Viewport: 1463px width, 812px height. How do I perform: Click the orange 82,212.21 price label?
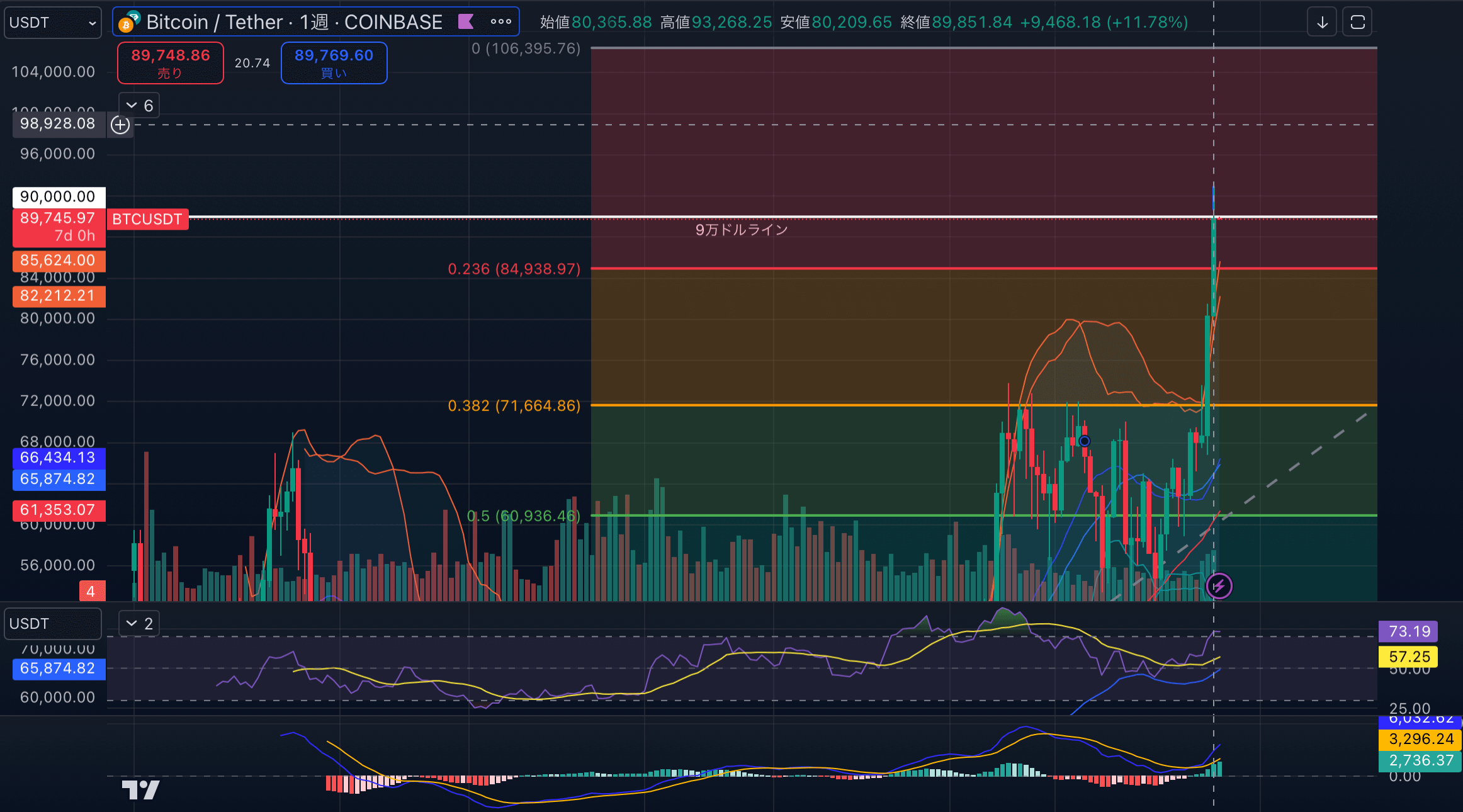point(59,296)
